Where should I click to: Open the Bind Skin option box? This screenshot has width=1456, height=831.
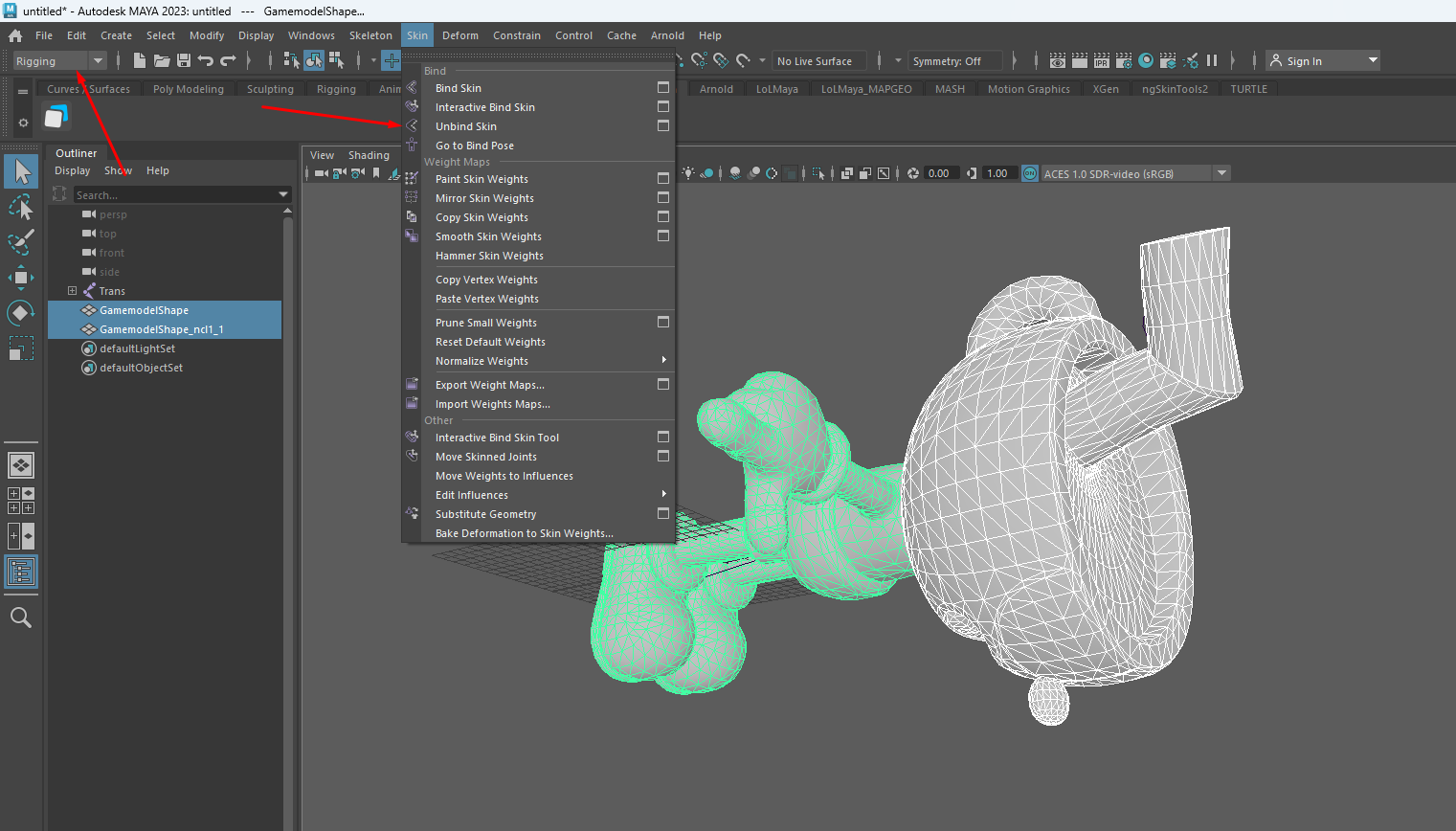[663, 87]
